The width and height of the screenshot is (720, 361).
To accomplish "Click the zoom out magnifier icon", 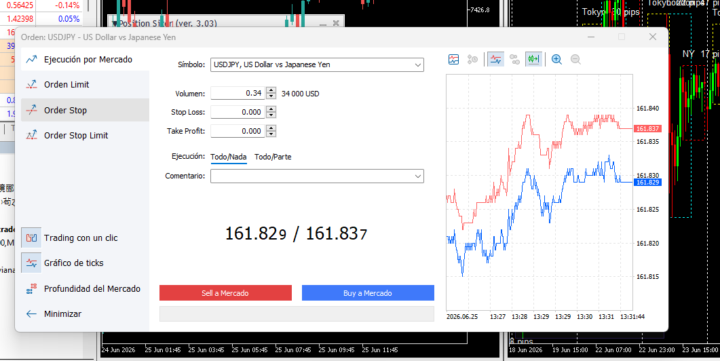I will [575, 59].
